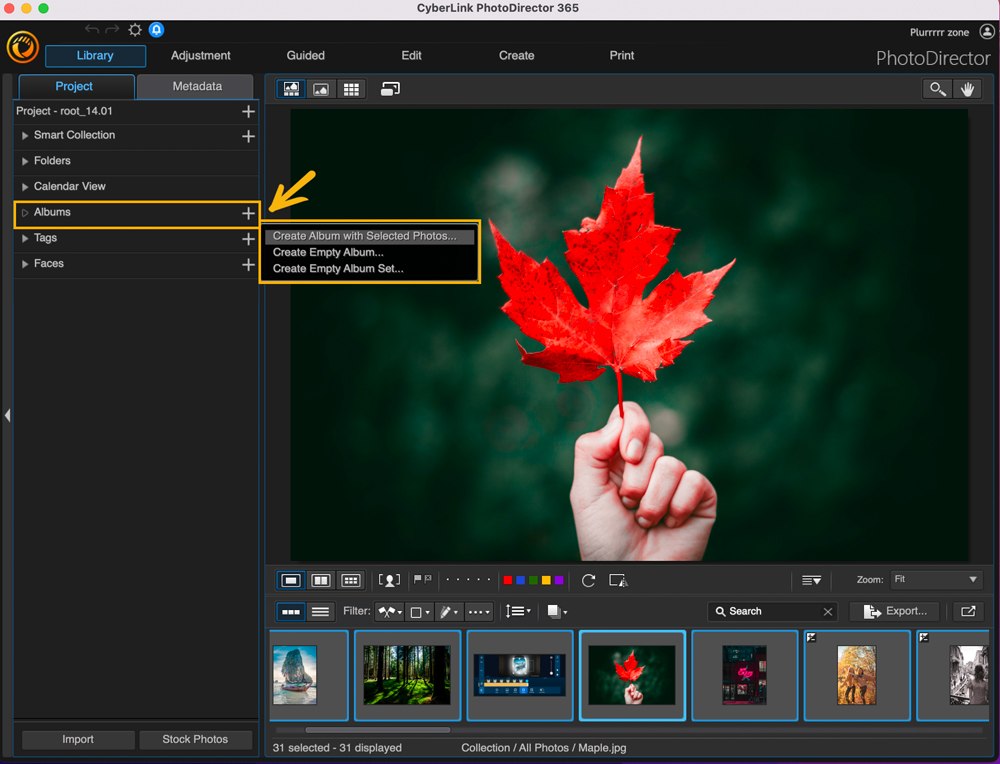Select the Hand pan tool

[x=967, y=89]
